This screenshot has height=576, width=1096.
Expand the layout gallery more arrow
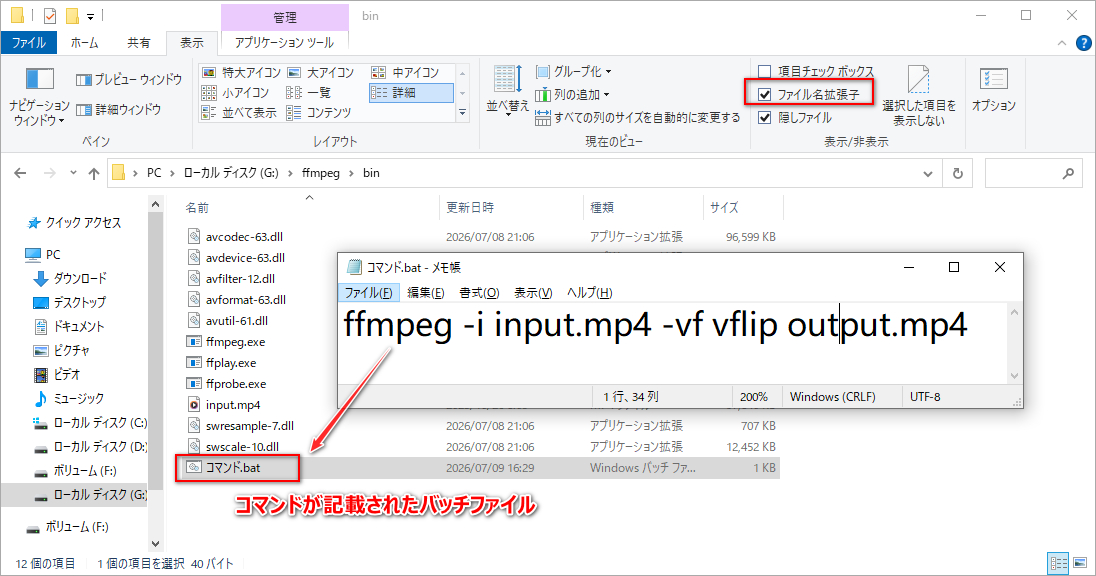pyautogui.click(x=463, y=113)
